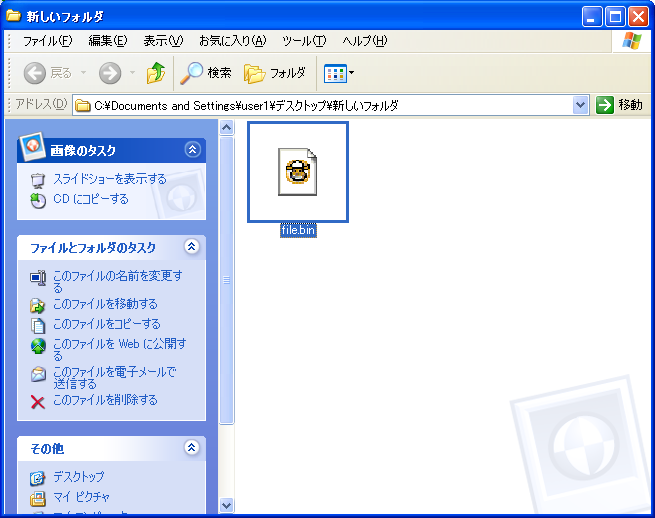This screenshot has width=655, height=518.
Task: Click the red X delete icon
Action: coord(38,402)
